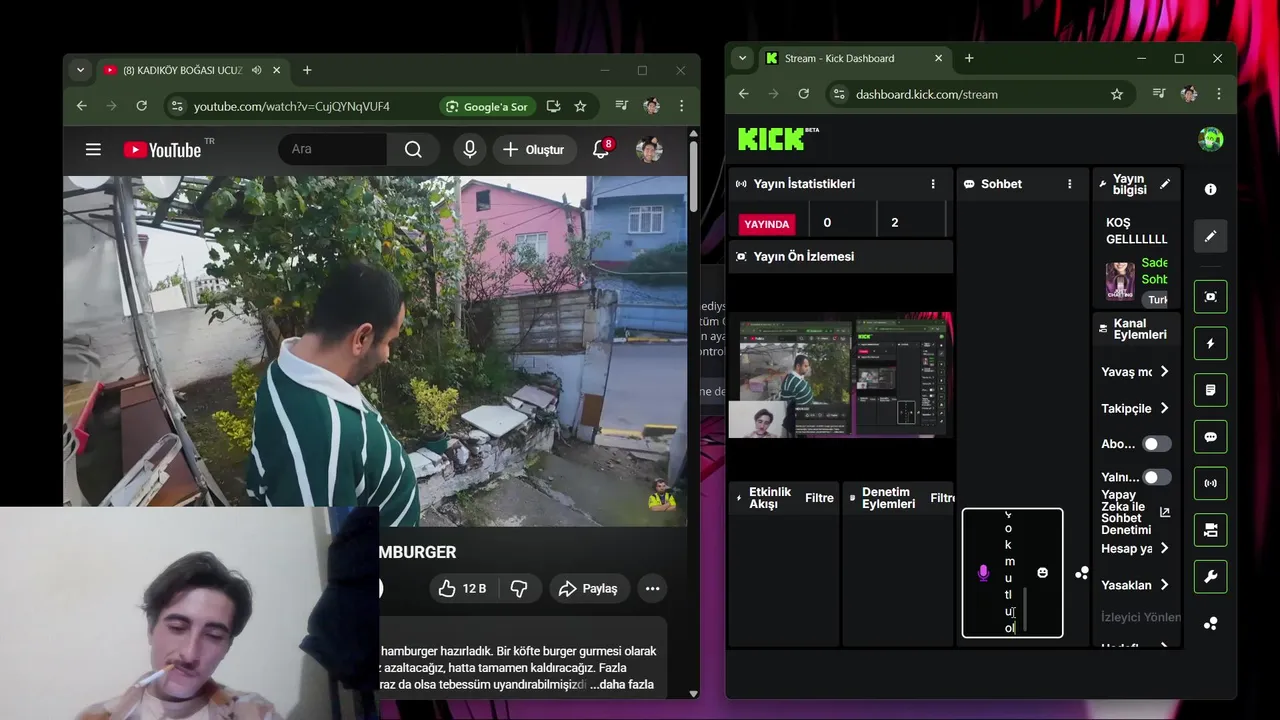1280x720 pixels.
Task: Open the wrench tools icon in Kick sidebar
Action: tap(1210, 577)
